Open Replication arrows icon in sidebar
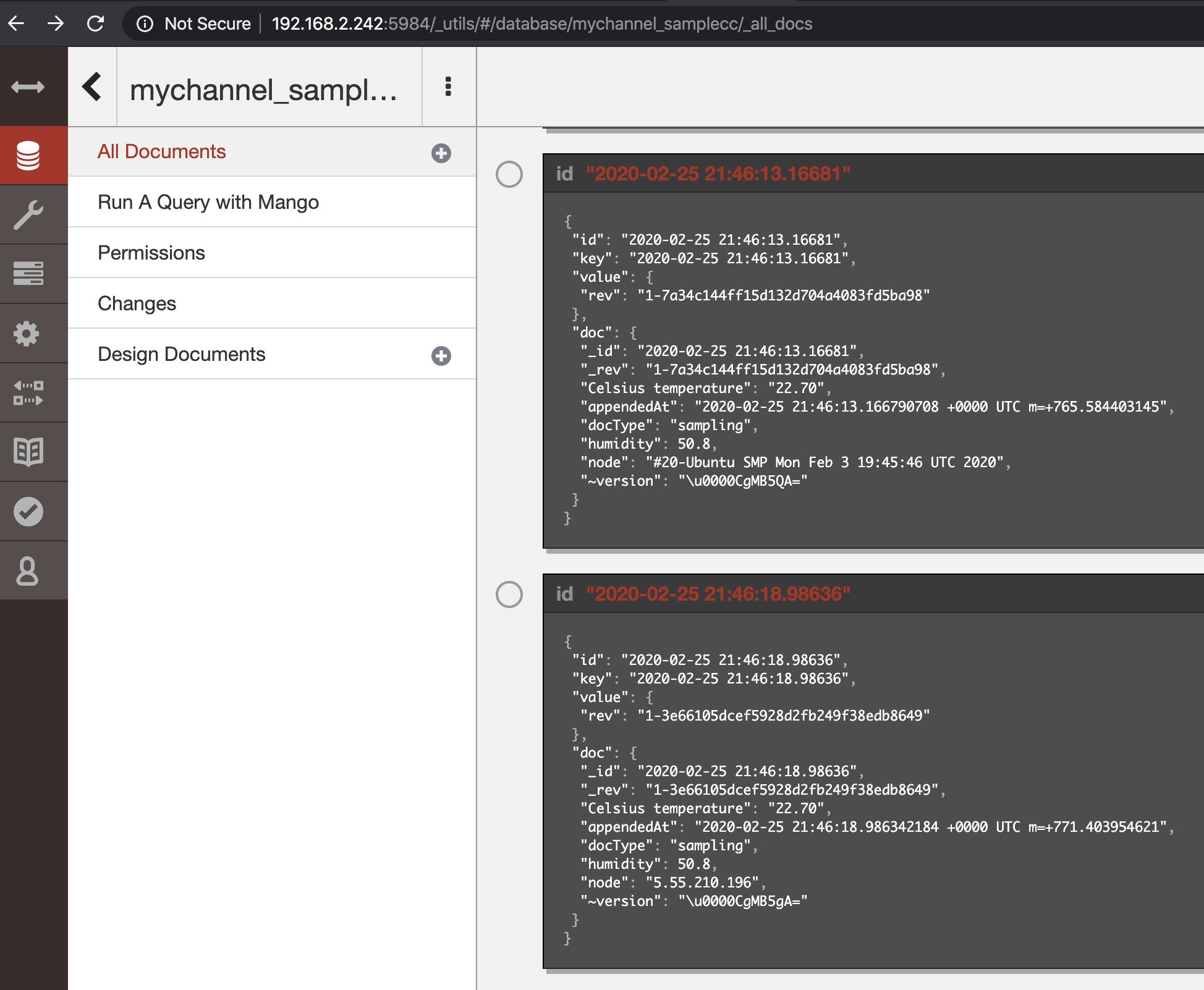This screenshot has width=1204, height=990. click(28, 392)
